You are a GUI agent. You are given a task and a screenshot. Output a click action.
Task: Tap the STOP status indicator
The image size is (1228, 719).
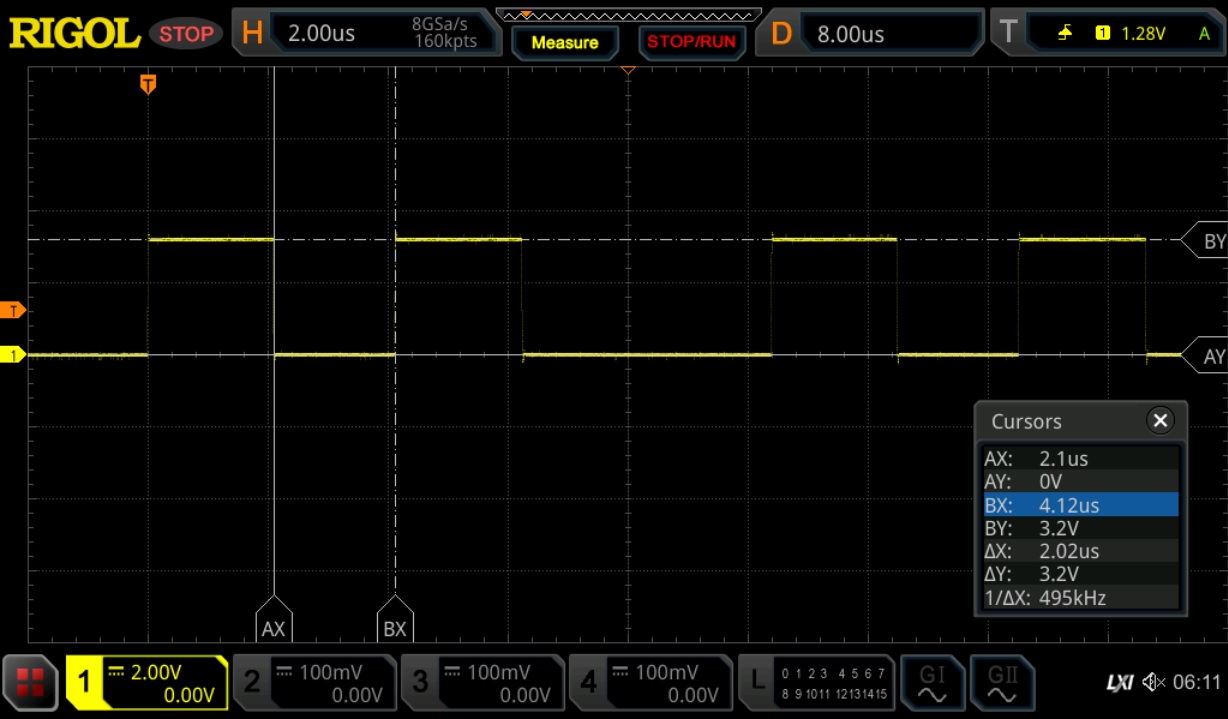[186, 33]
